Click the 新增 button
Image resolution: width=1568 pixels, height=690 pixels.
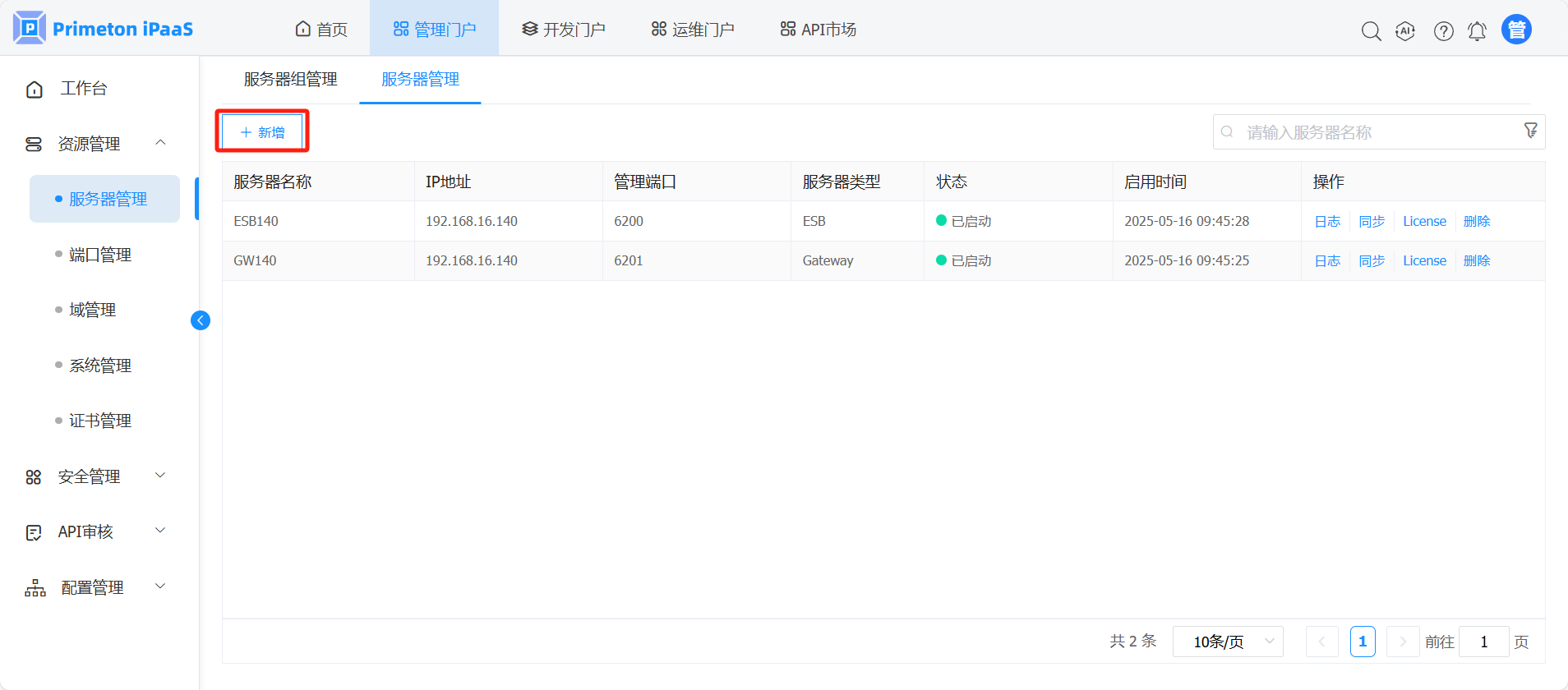[x=262, y=132]
